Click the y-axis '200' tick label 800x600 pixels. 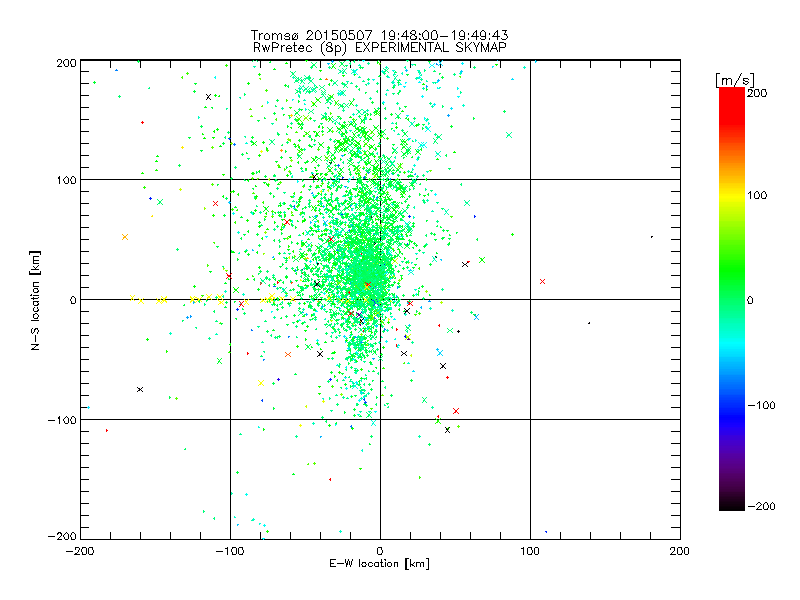(67, 63)
